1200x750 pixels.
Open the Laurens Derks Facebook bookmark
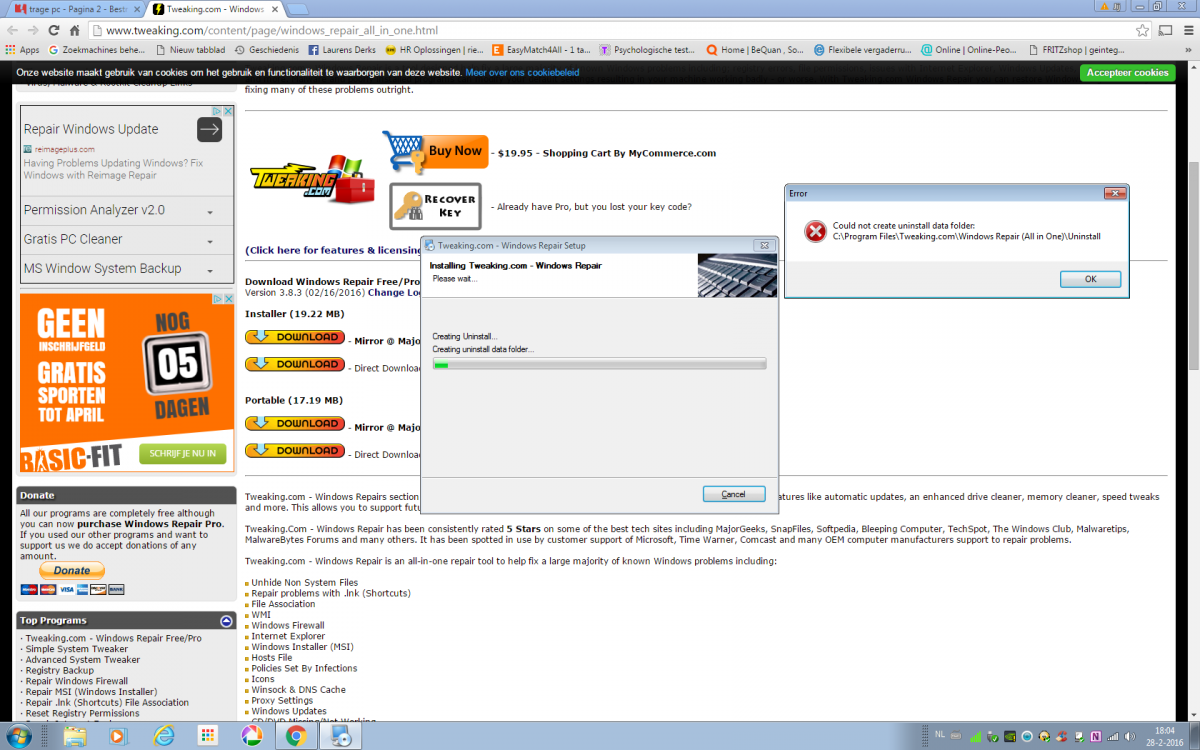[341, 49]
